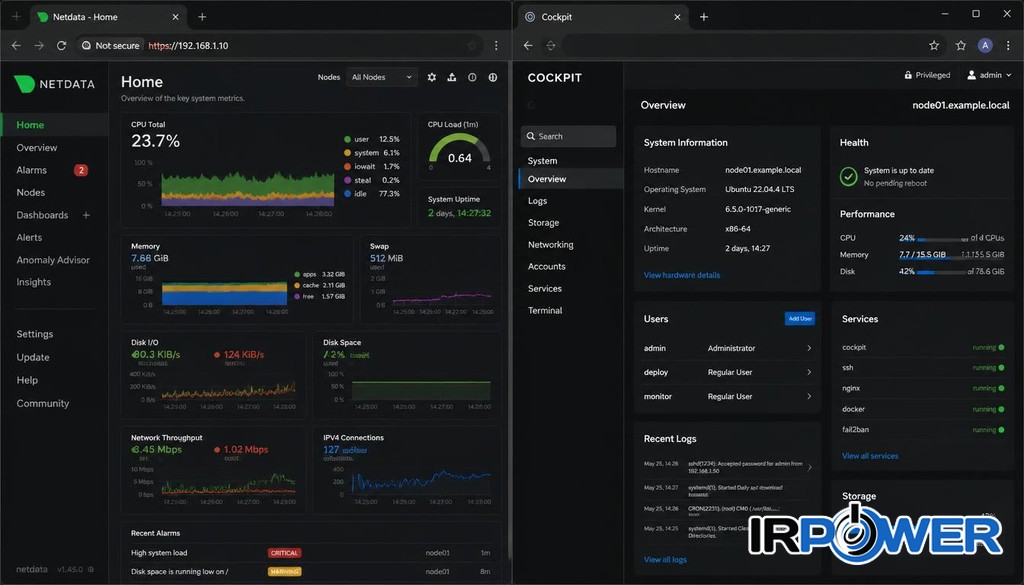Viewport: 1024px width, 585px height.
Task: Open the Netdata browser three-dot menu
Action: coord(496,46)
